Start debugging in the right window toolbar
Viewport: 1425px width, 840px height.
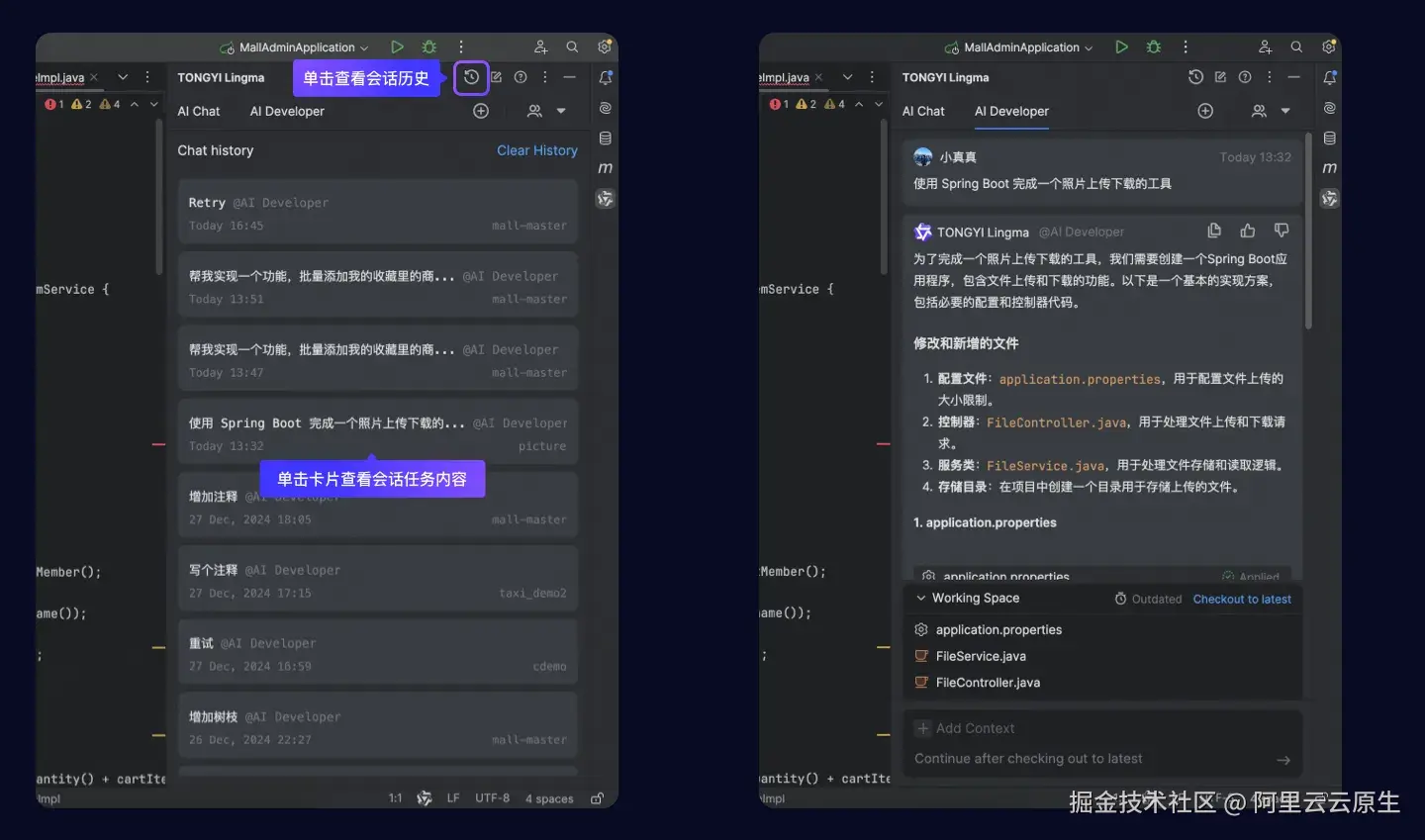[1153, 47]
